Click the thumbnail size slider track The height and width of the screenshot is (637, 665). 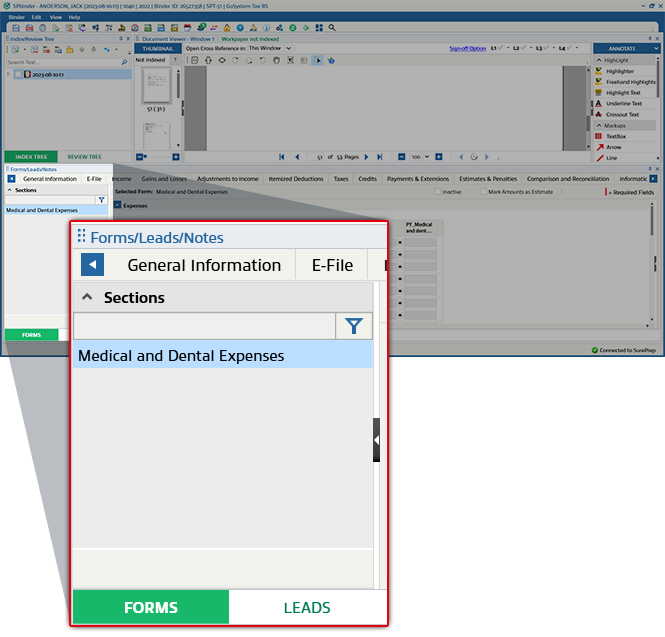tap(160, 157)
